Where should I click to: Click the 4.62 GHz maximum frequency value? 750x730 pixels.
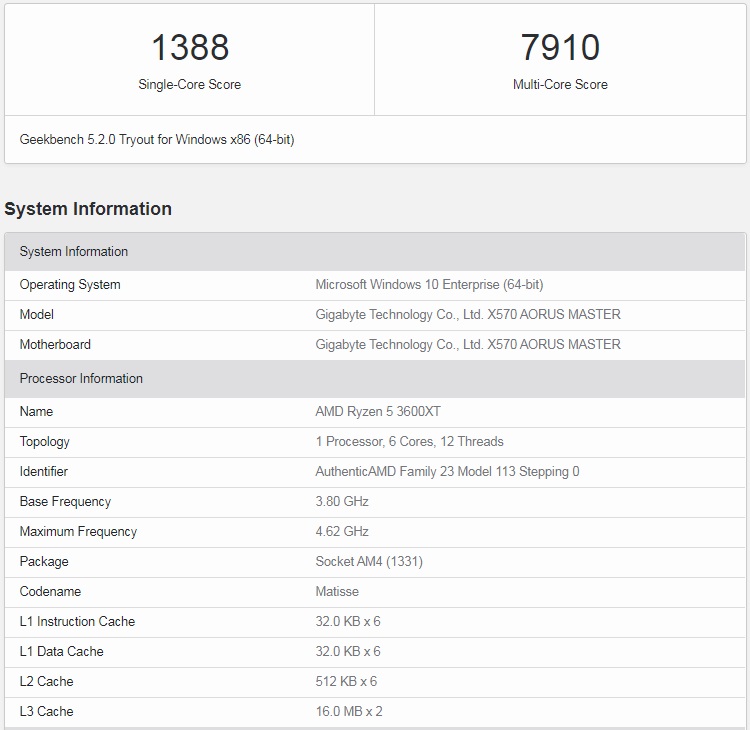point(342,531)
